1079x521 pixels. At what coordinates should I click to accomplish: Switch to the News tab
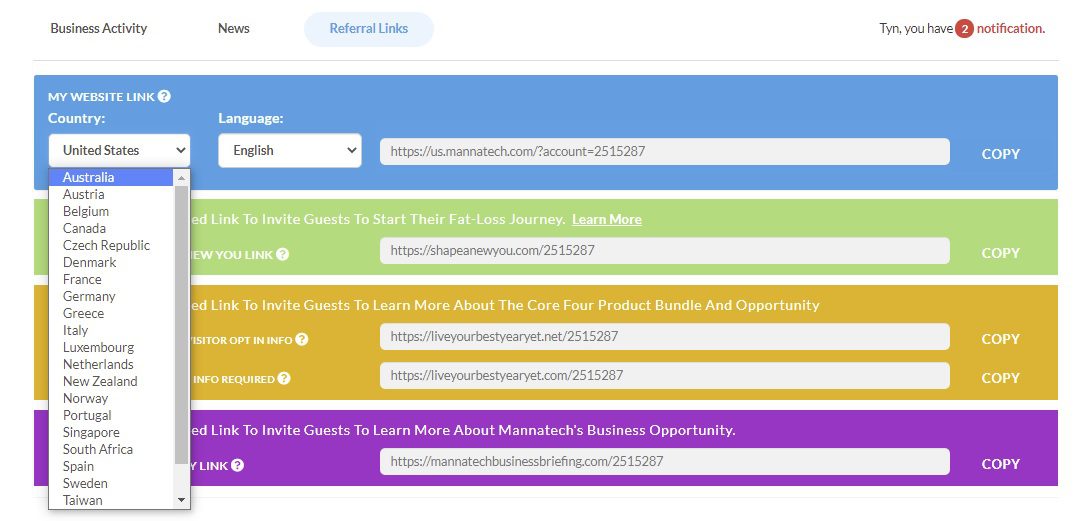pos(233,29)
